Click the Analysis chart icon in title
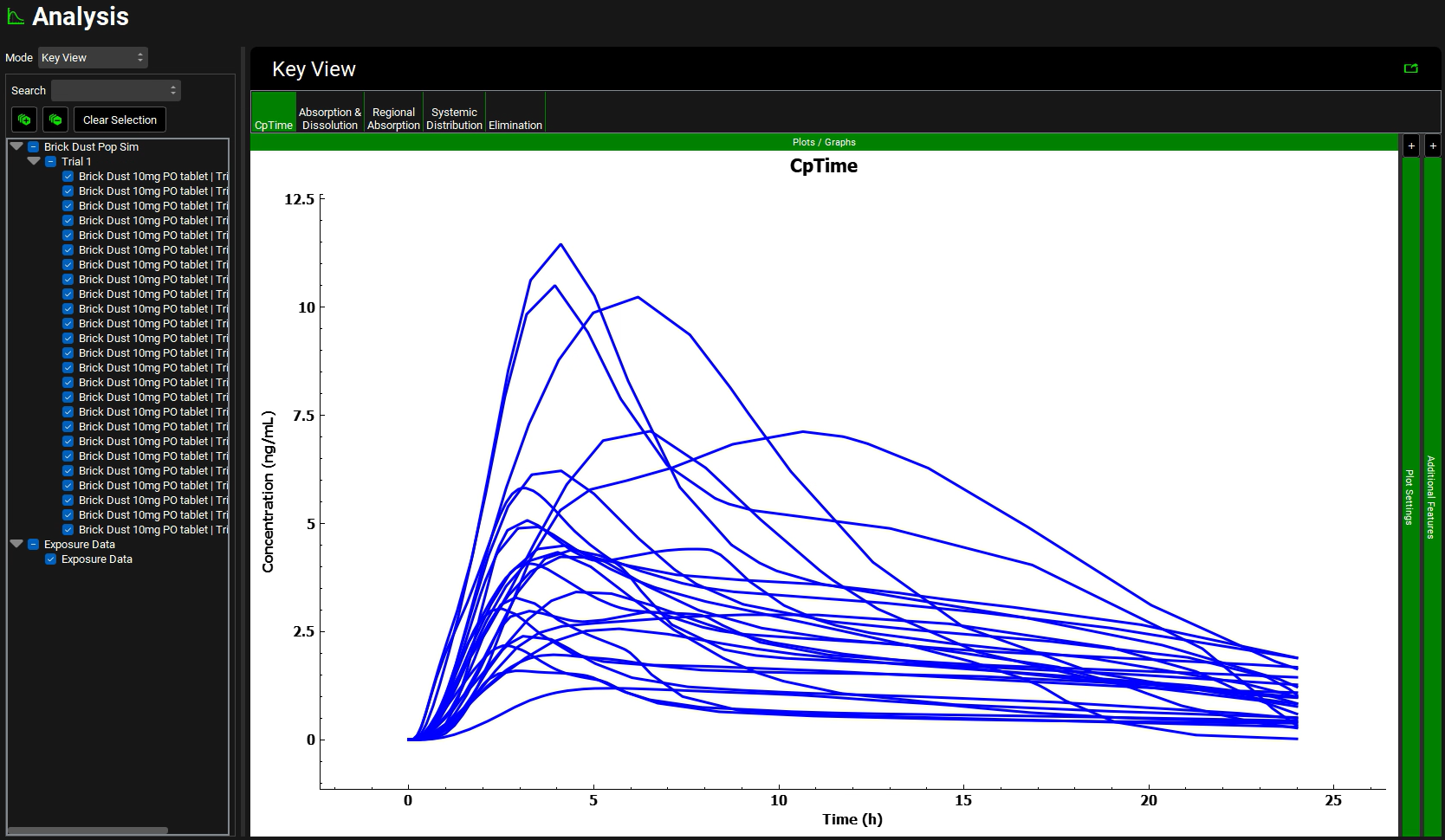 16,16
